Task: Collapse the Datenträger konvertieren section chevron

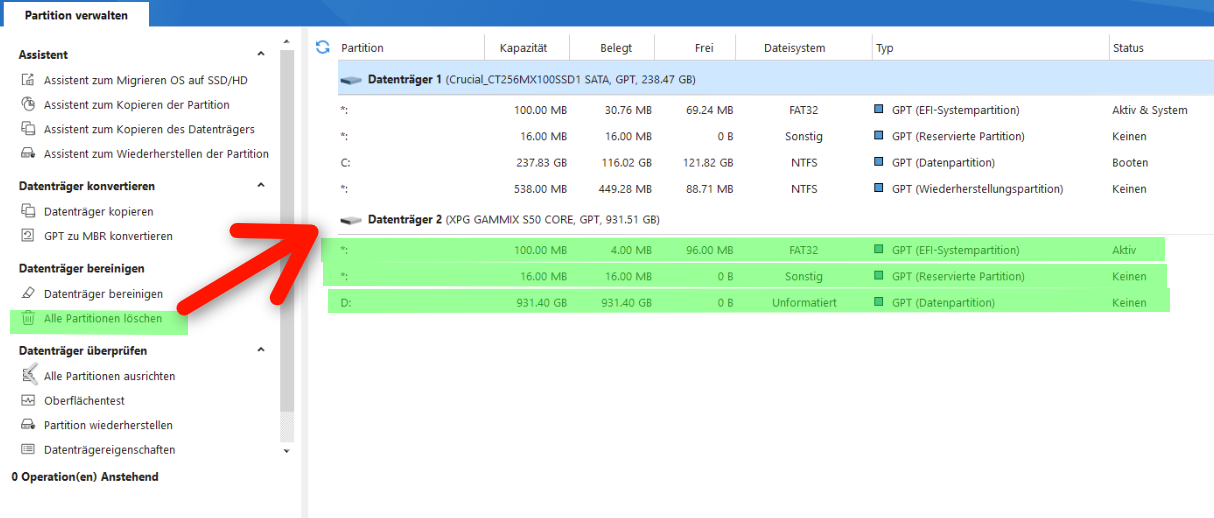Action: [261, 185]
